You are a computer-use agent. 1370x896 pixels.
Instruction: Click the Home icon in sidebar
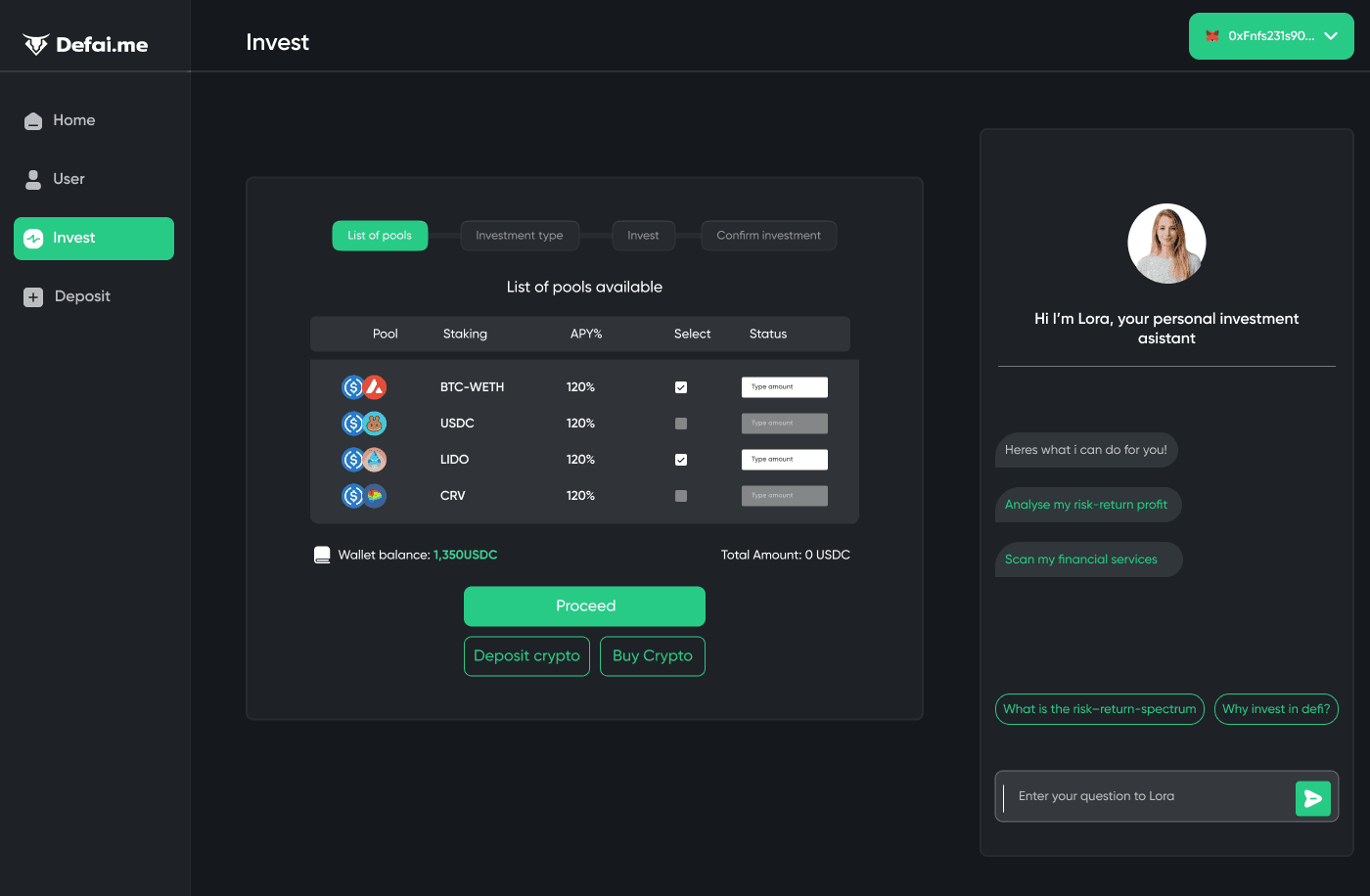(x=33, y=120)
